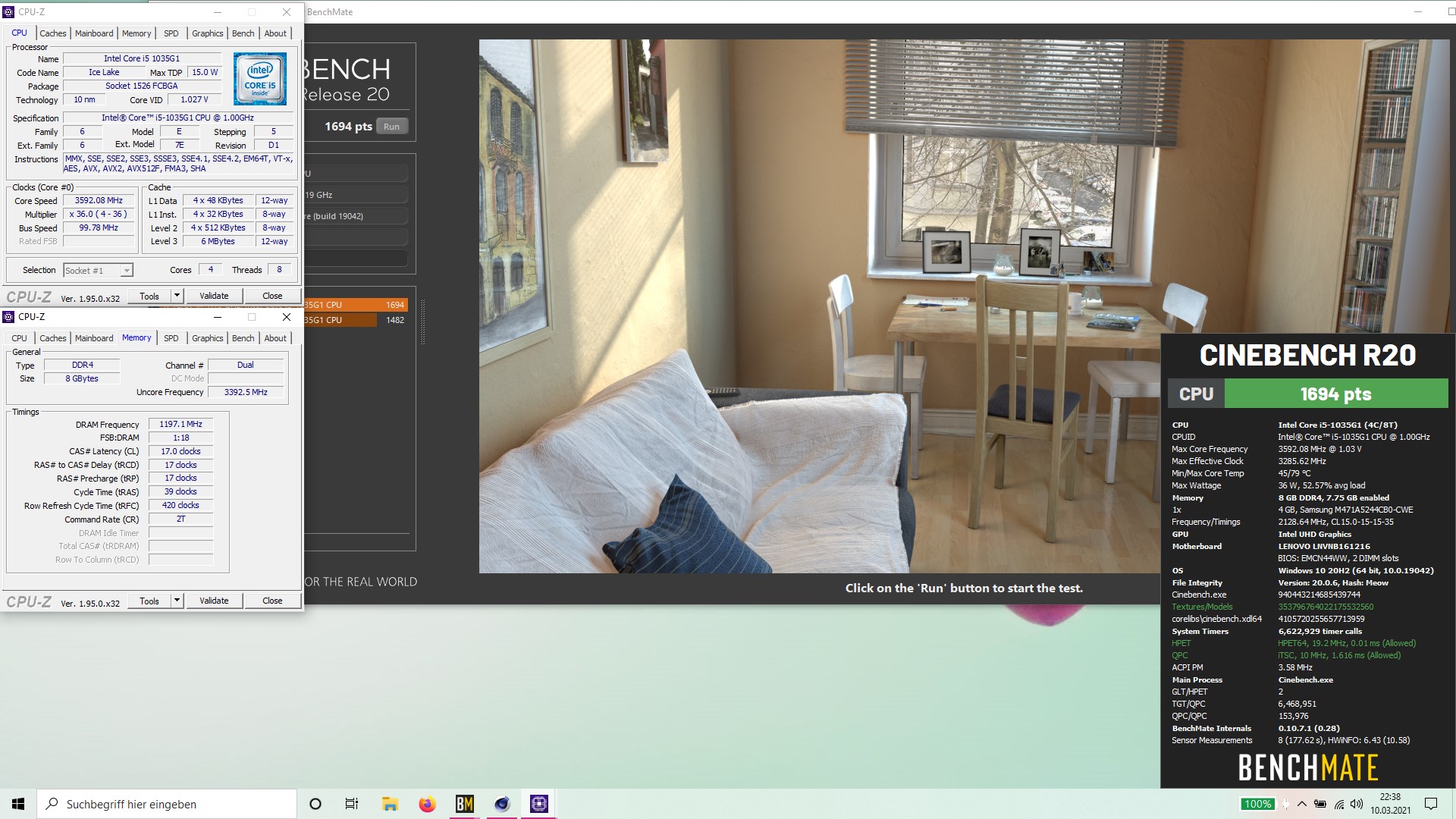Open Task View from the taskbar

coord(352,804)
